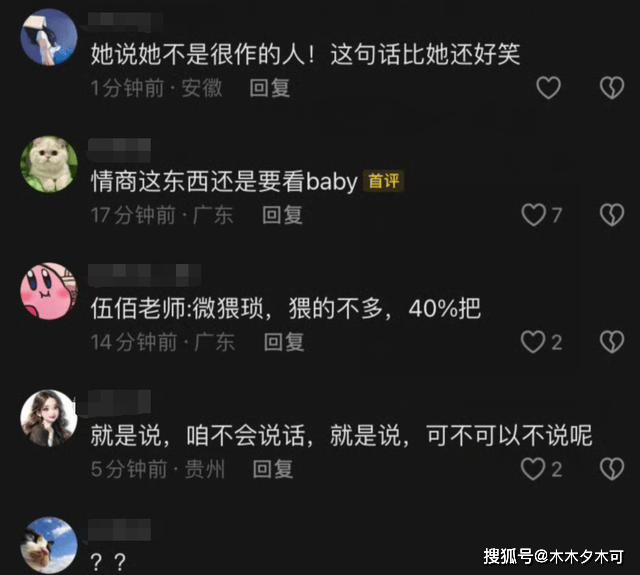The width and height of the screenshot is (640, 575).
Task: Open the white cat avatar profile
Action: (x=49, y=164)
